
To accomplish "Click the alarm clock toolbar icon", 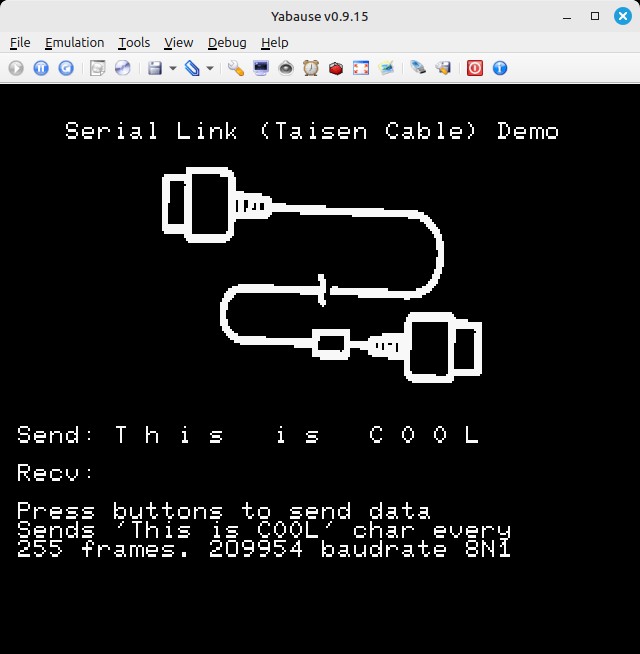I will coord(311,68).
